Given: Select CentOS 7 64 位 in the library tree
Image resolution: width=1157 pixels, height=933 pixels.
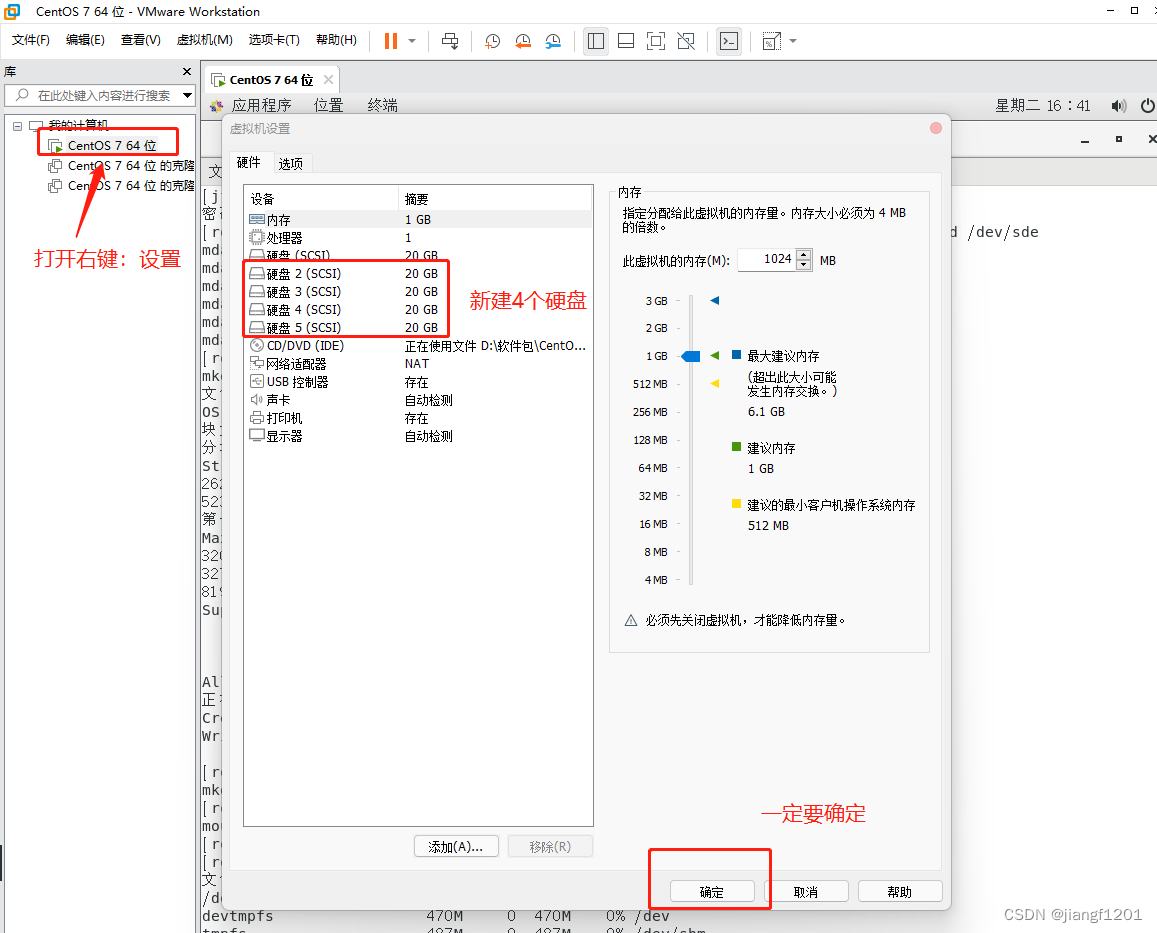Looking at the screenshot, I should pyautogui.click(x=112, y=145).
